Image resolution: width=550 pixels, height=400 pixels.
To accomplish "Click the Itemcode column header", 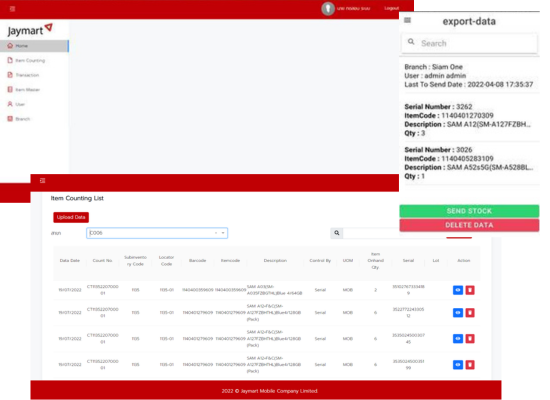I will point(230,261).
